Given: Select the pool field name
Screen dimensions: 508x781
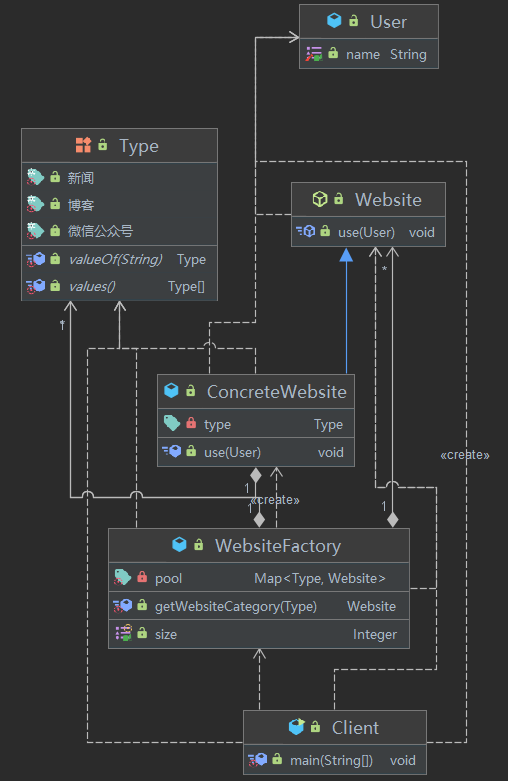Looking at the screenshot, I should pyautogui.click(x=168, y=579).
